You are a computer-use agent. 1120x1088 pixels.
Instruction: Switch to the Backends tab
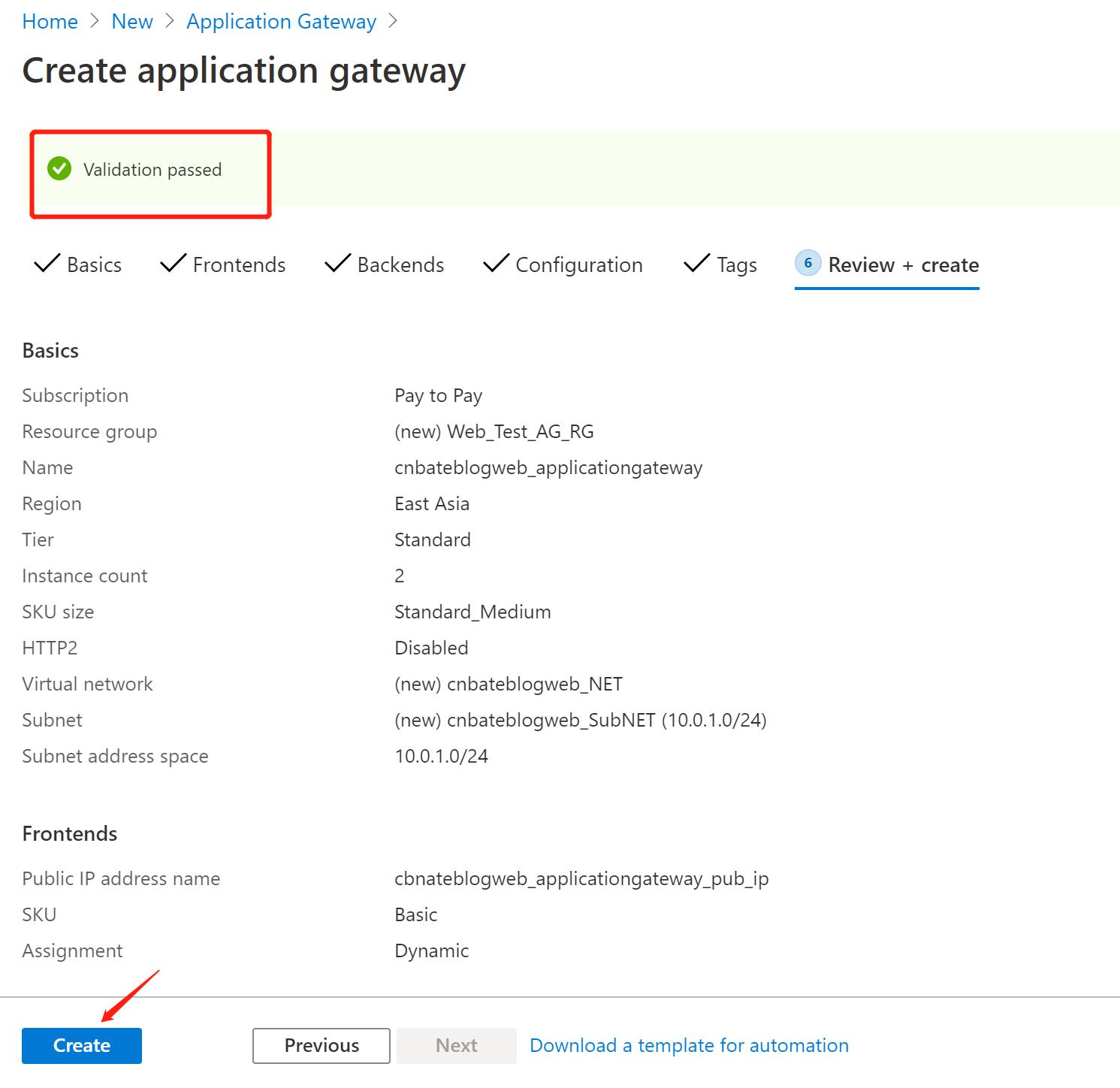[x=400, y=264]
